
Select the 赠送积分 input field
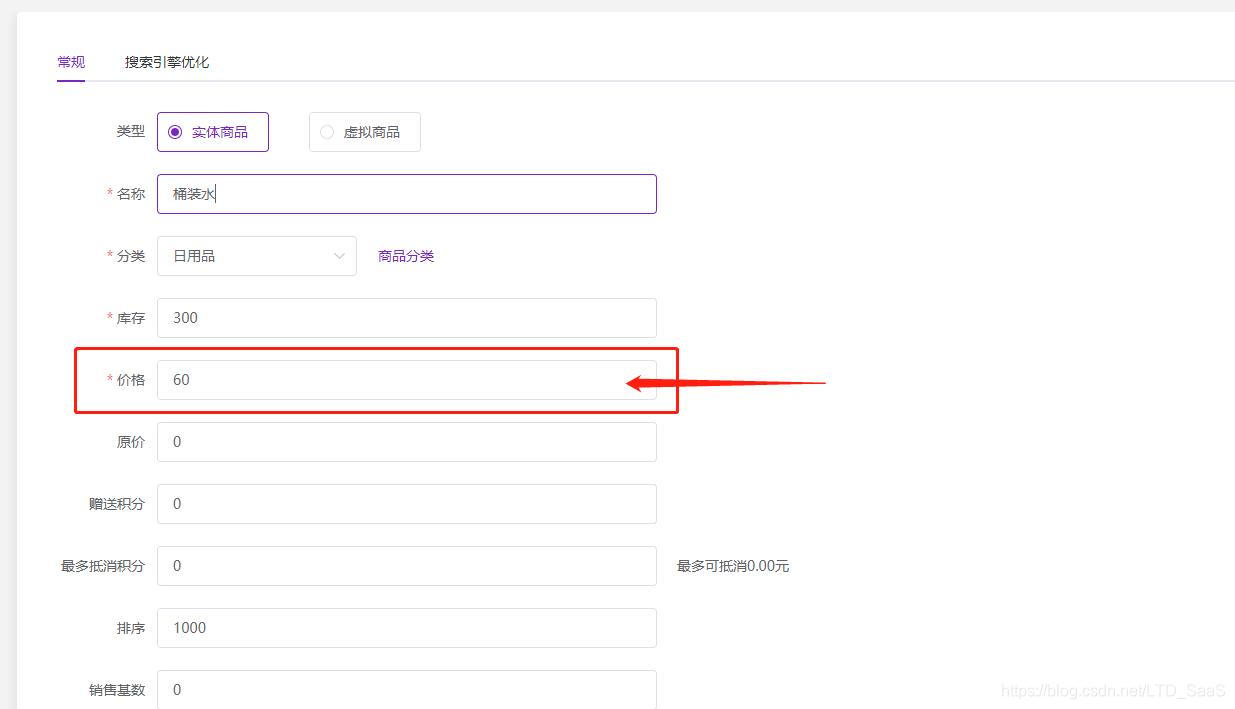click(x=406, y=504)
